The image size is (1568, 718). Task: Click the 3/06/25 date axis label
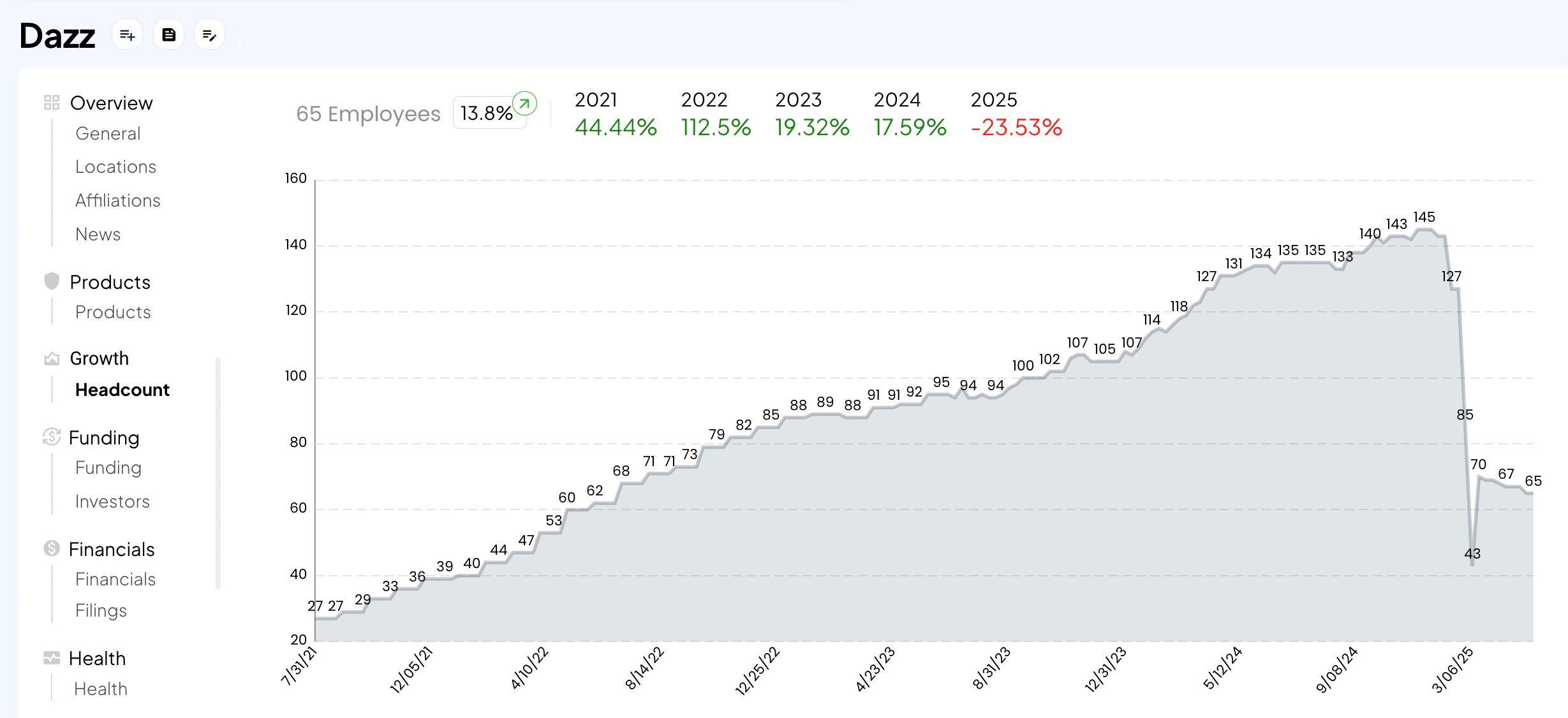click(1453, 670)
